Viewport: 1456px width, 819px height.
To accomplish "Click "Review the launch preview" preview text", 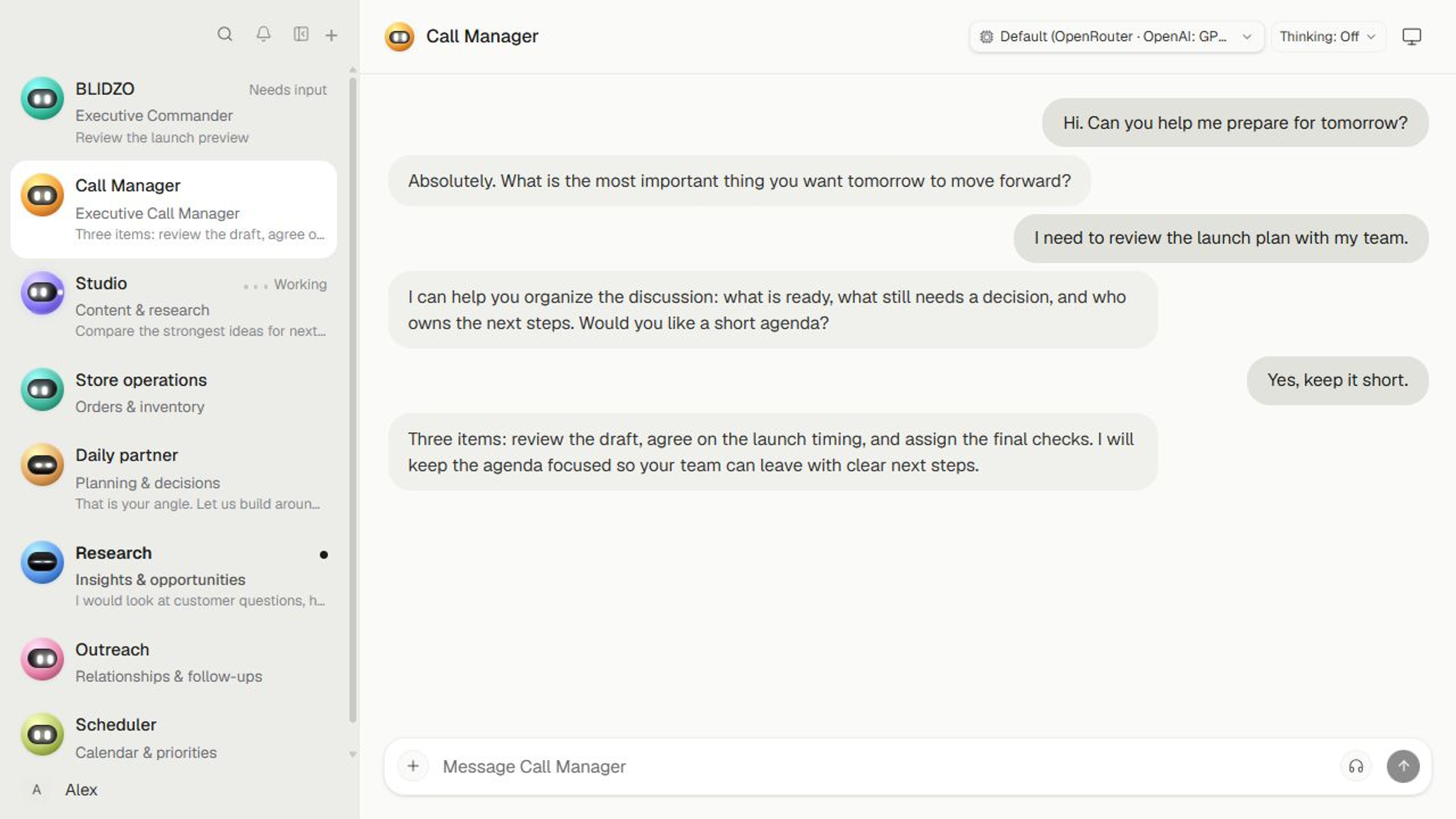I will tap(162, 138).
